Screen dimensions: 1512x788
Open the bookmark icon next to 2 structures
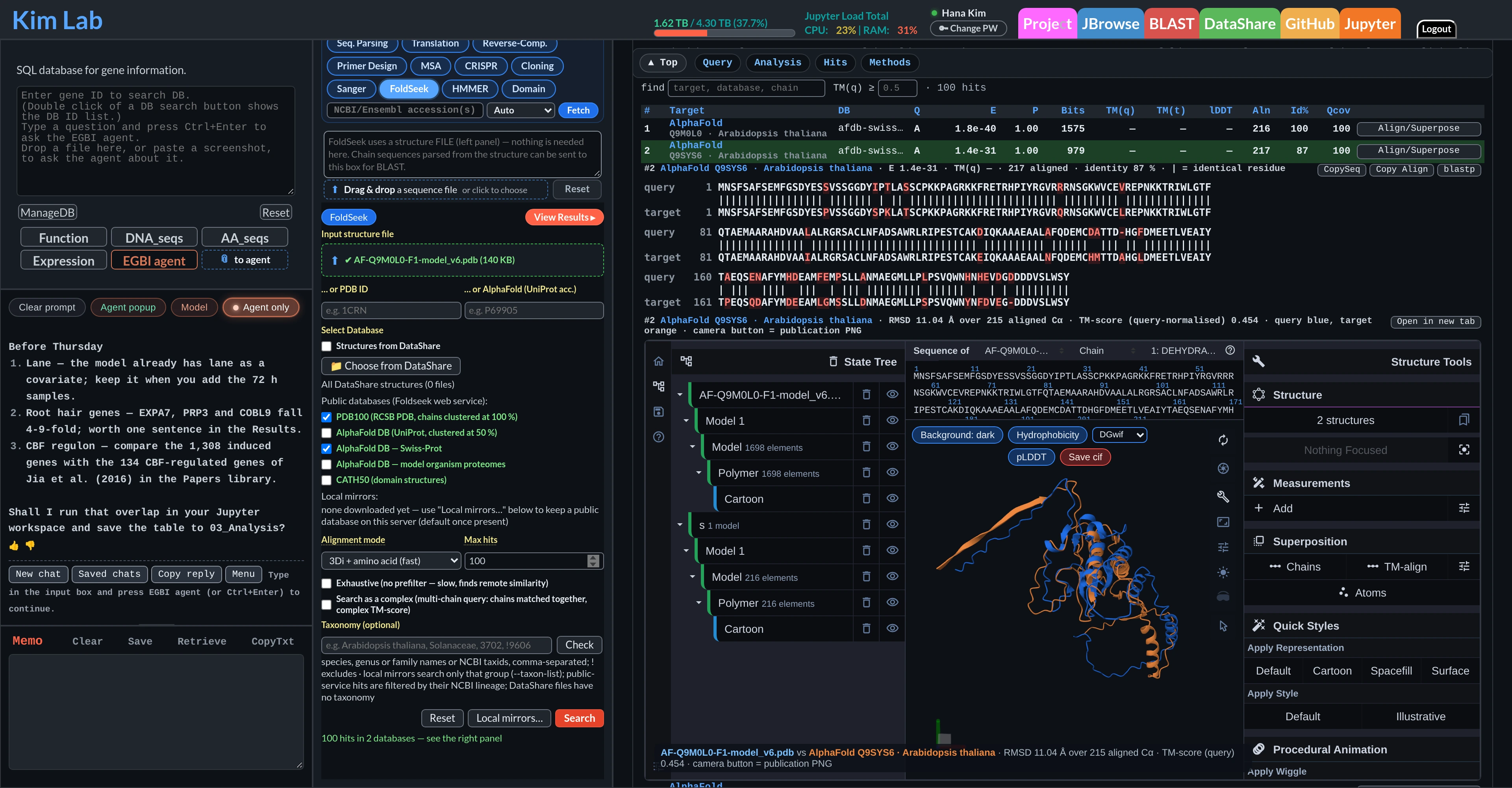point(1464,420)
